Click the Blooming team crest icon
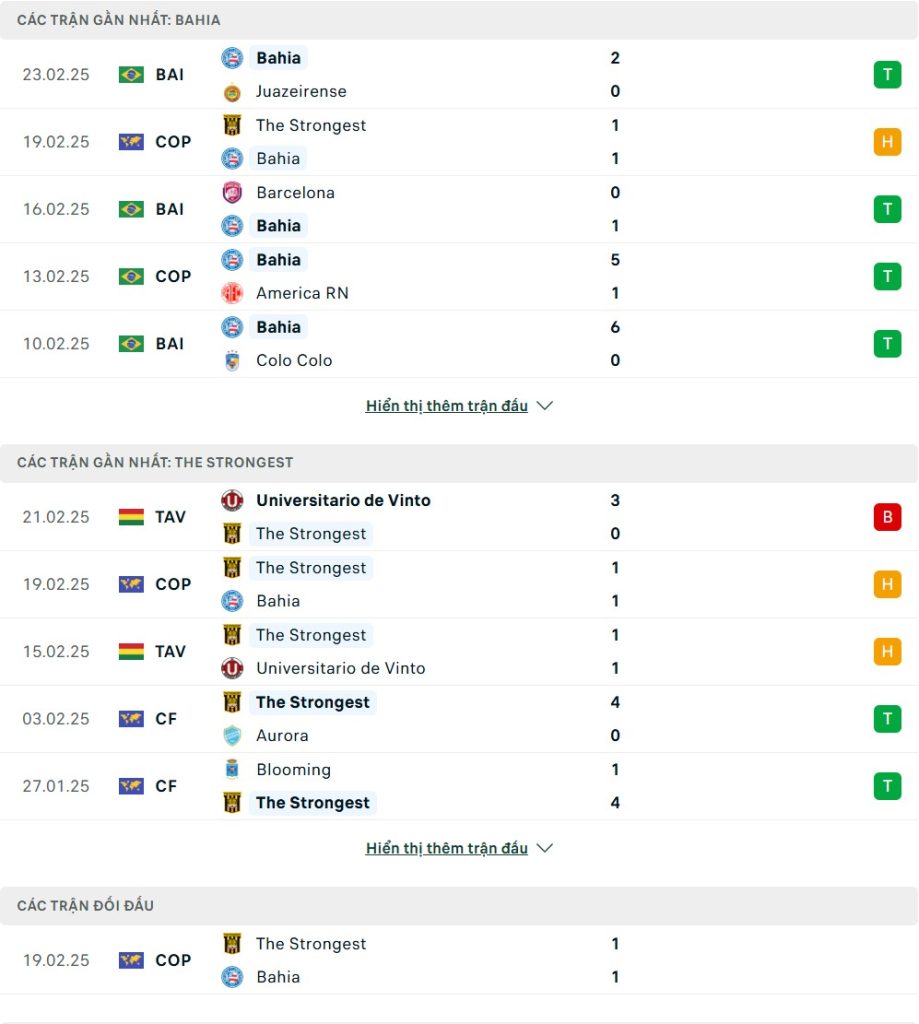 coord(232,770)
